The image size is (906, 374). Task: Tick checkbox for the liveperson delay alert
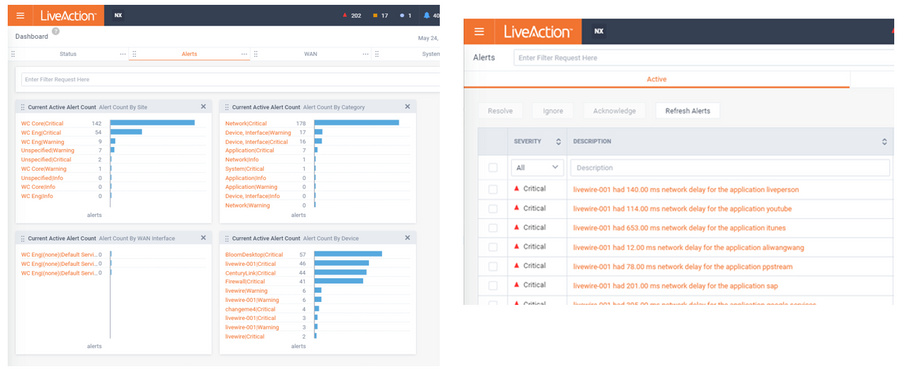pyautogui.click(x=493, y=189)
